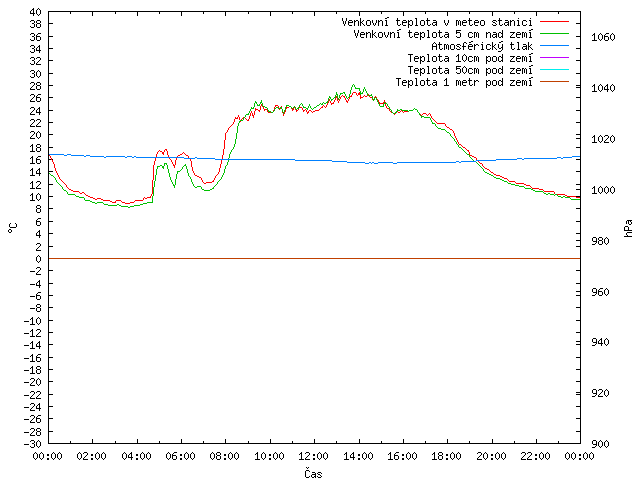
Task: Click legend label "Teplota 1 metr pod zemí"
Action: [x=464, y=82]
